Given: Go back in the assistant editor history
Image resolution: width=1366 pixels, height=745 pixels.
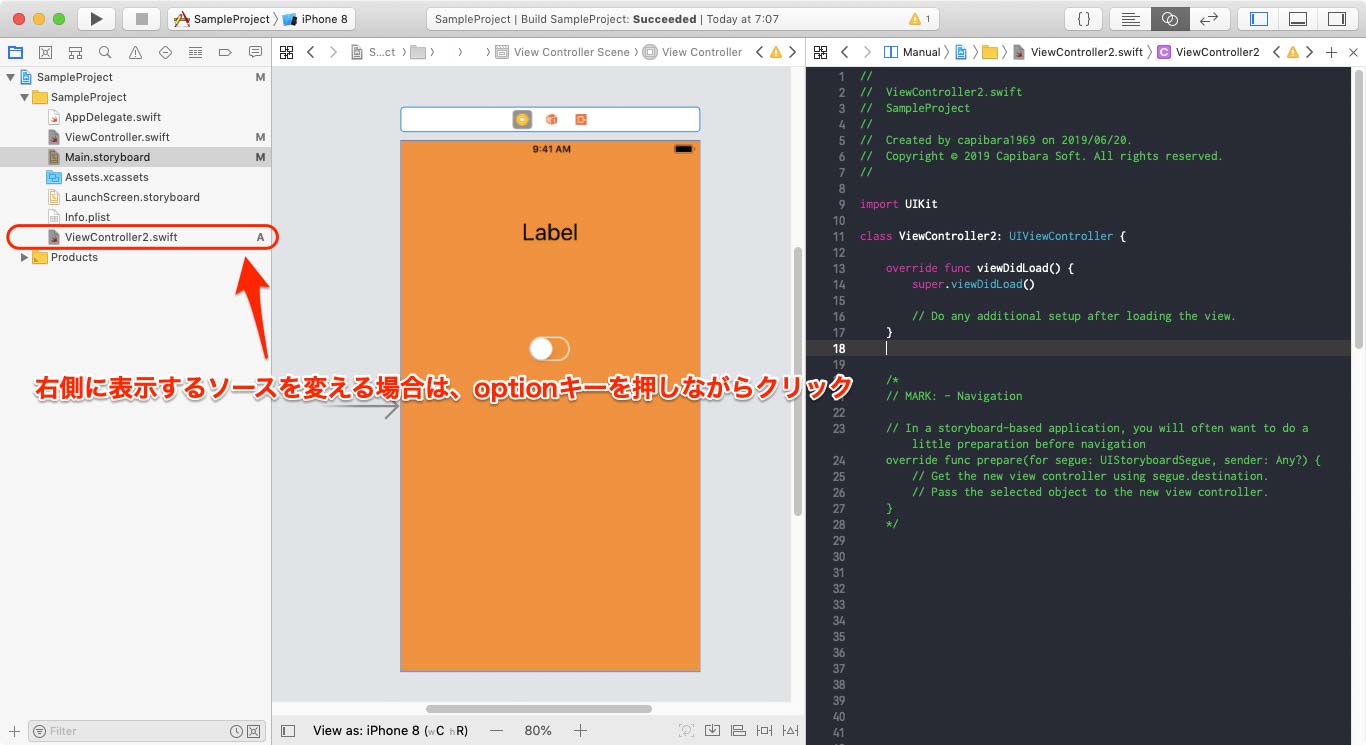Looking at the screenshot, I should coord(845,52).
